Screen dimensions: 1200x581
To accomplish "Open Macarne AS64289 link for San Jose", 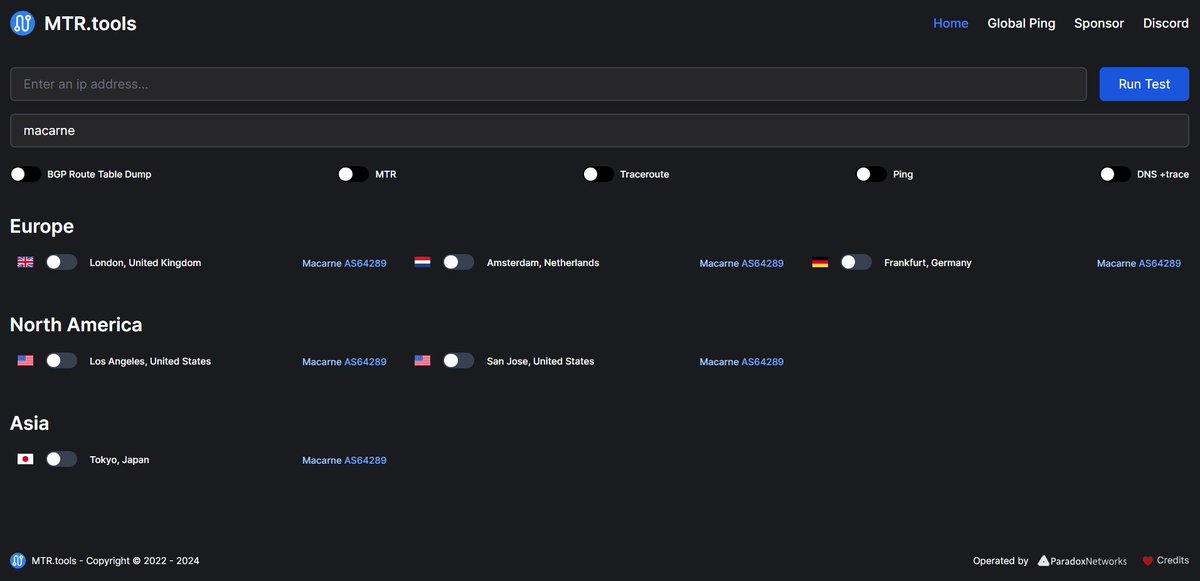I will 741,362.
